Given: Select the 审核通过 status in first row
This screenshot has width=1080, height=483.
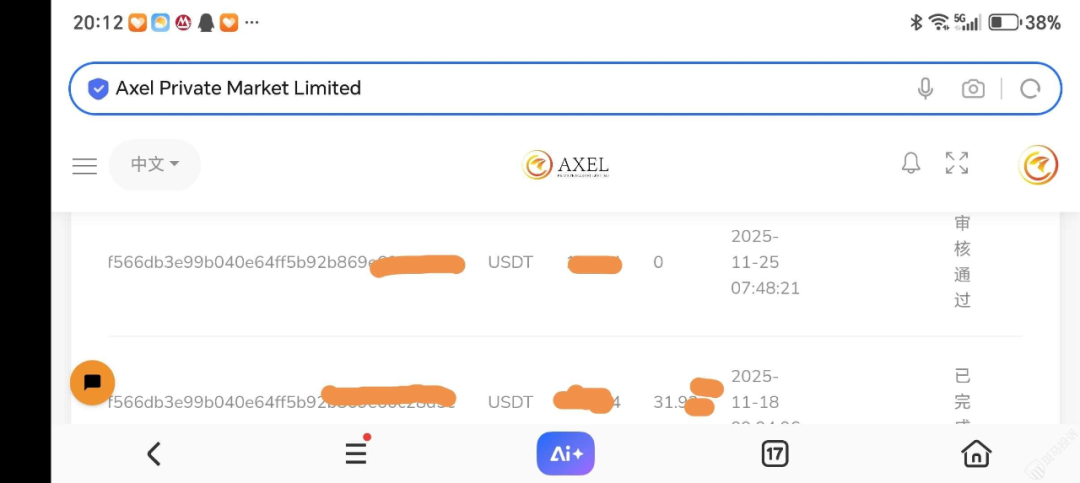Looking at the screenshot, I should (x=962, y=262).
